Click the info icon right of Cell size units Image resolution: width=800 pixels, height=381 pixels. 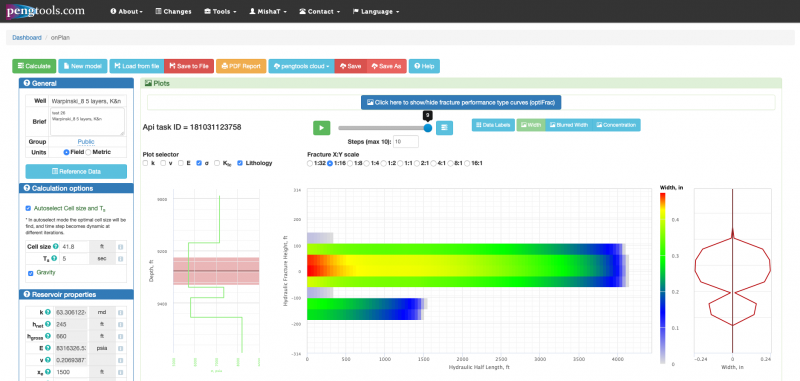[x=121, y=247]
